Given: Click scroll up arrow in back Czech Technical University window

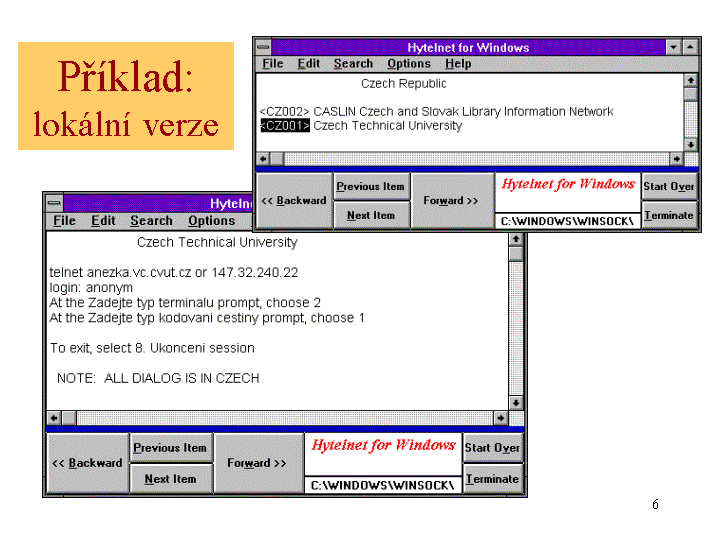Looking at the screenshot, I should pos(516,239).
